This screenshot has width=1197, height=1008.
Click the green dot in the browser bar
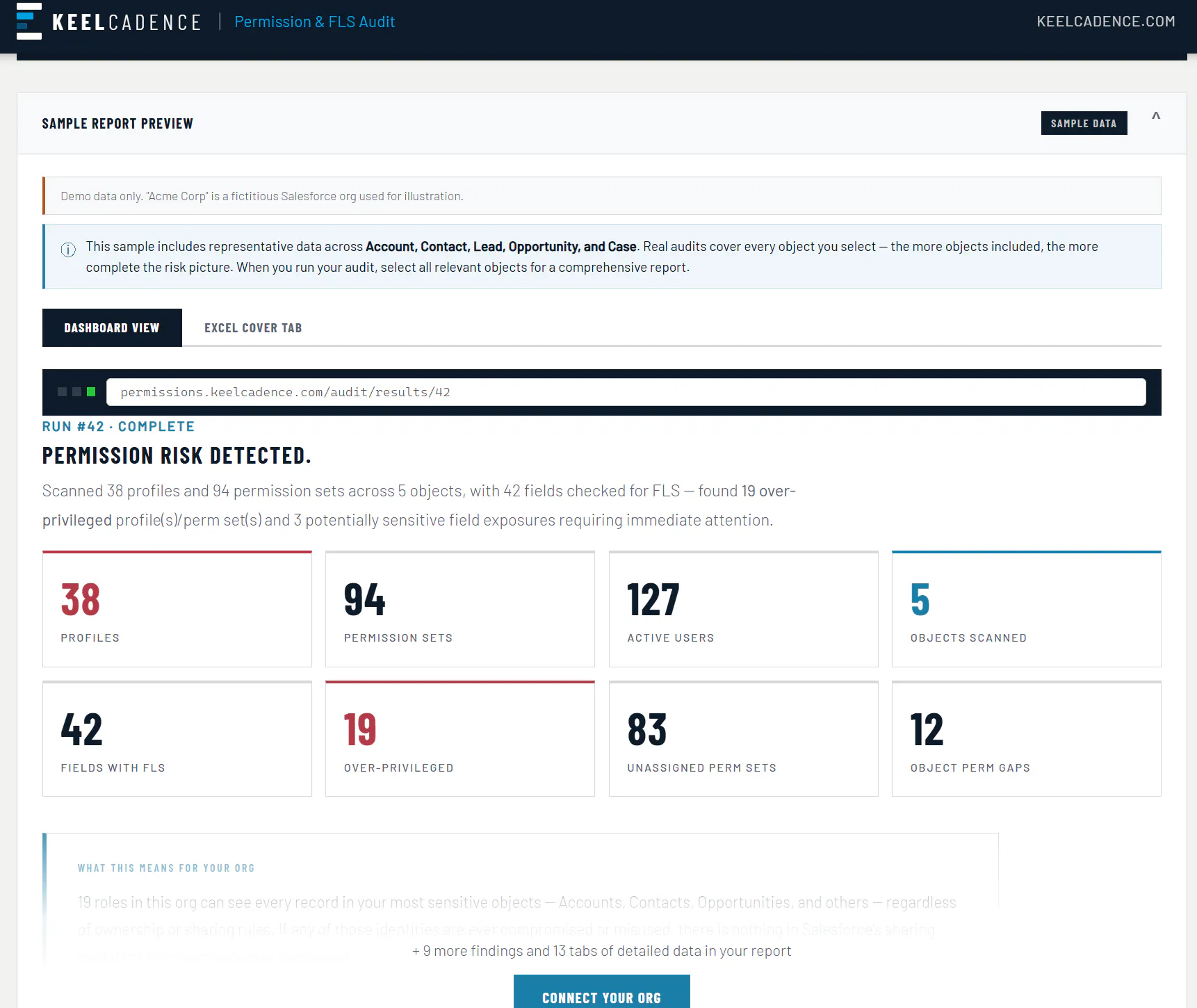91,392
